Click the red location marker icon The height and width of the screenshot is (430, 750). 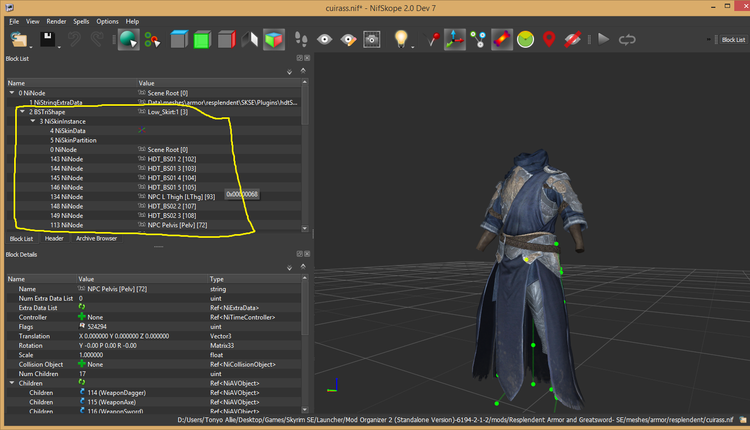[549, 39]
